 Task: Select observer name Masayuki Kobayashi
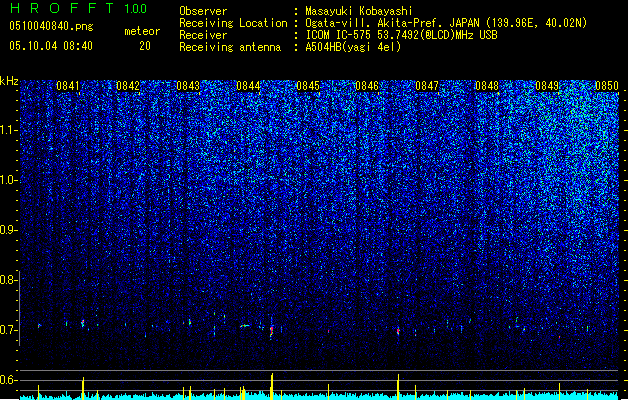pos(358,11)
